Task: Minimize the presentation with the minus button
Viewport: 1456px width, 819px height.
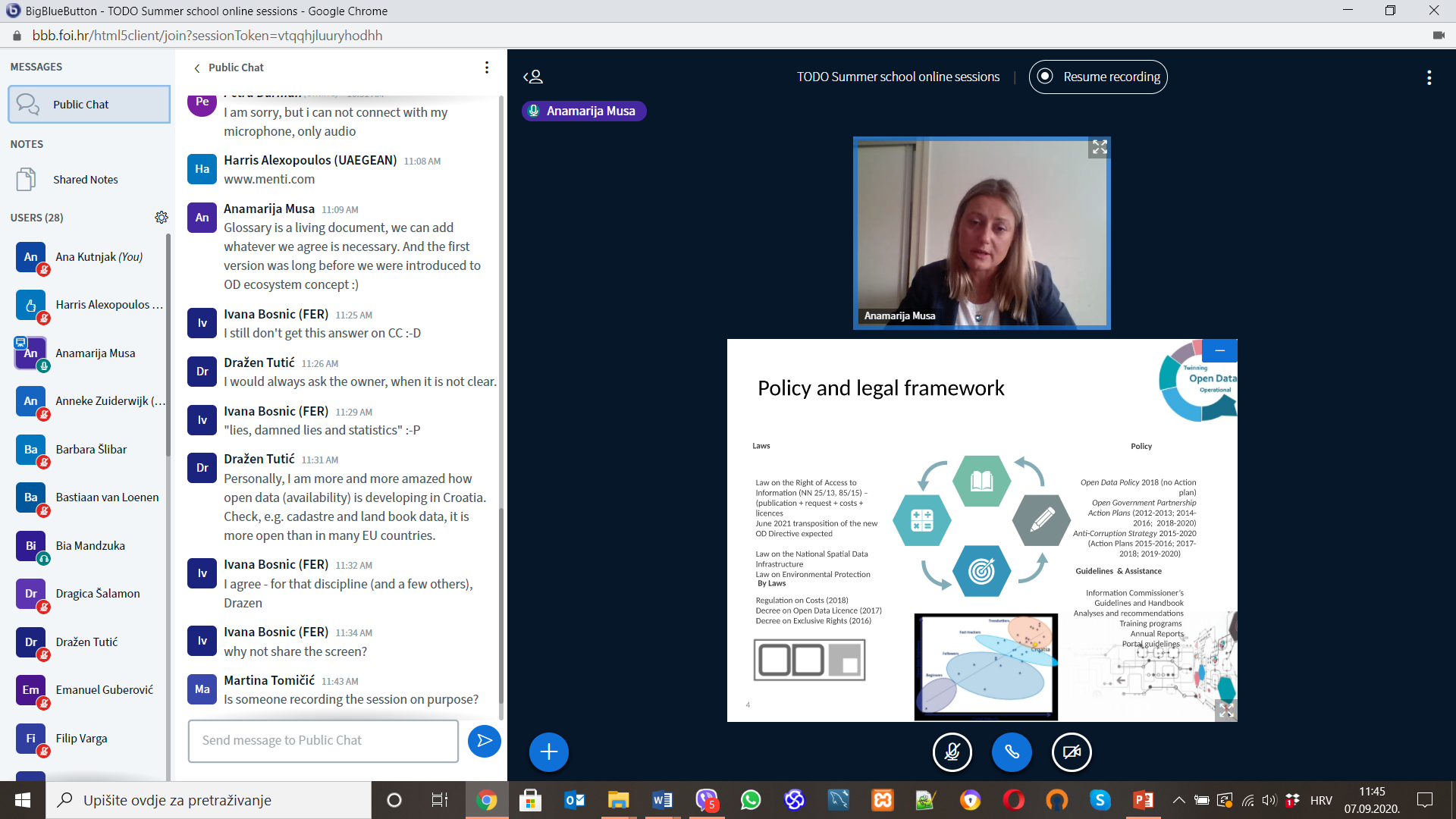Action: coord(1219,350)
